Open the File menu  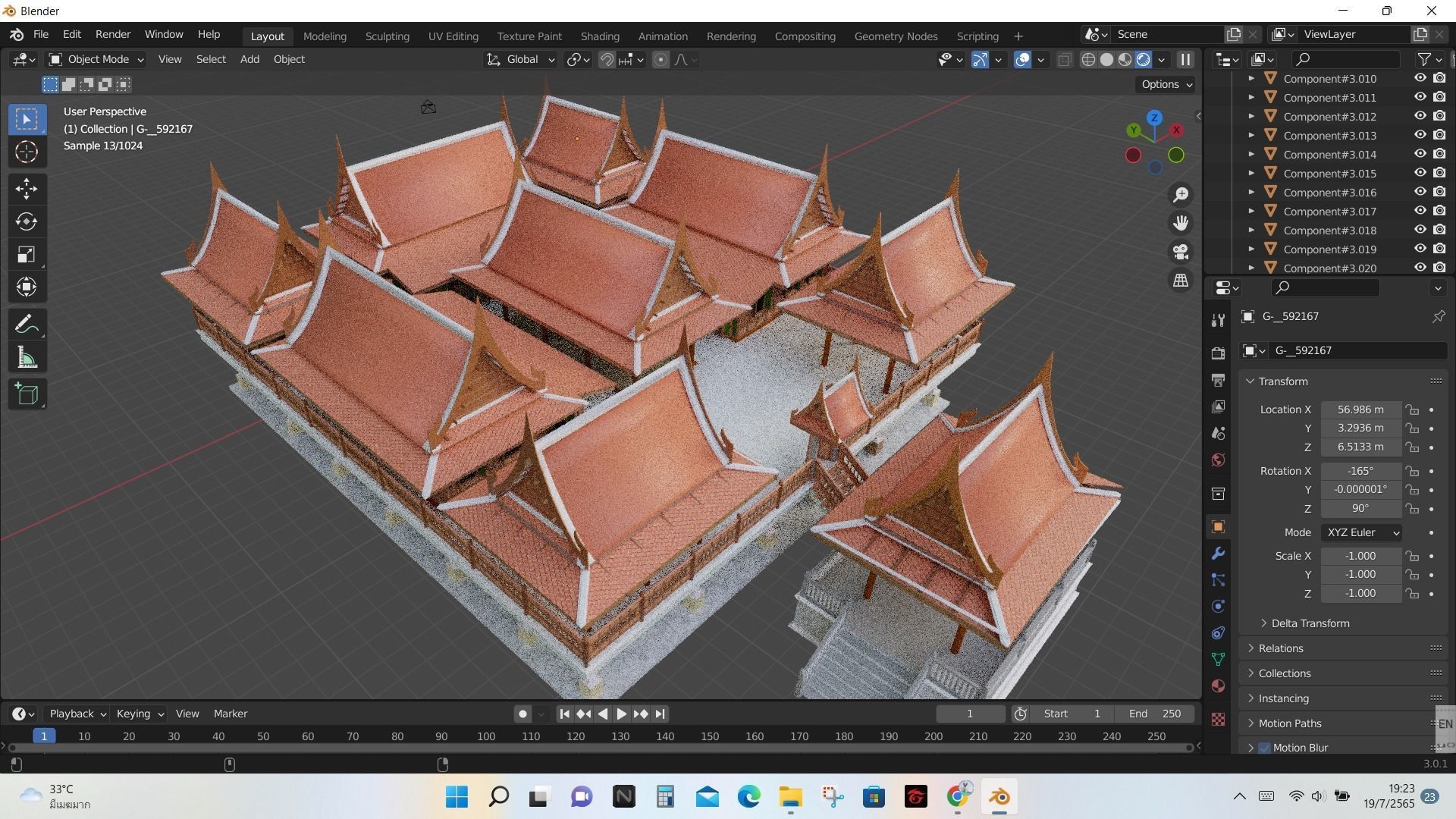(41, 34)
